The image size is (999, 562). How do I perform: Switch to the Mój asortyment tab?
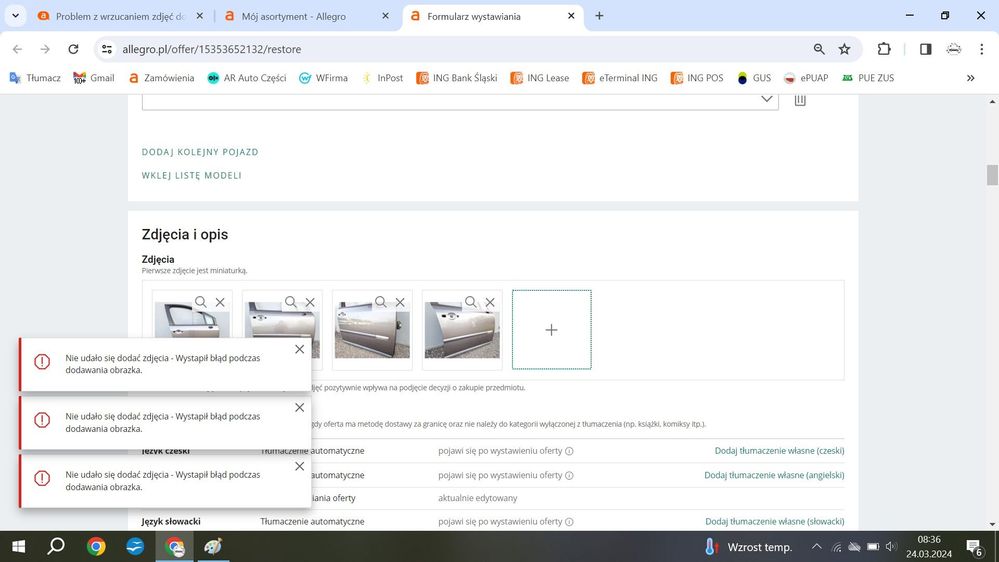(302, 16)
